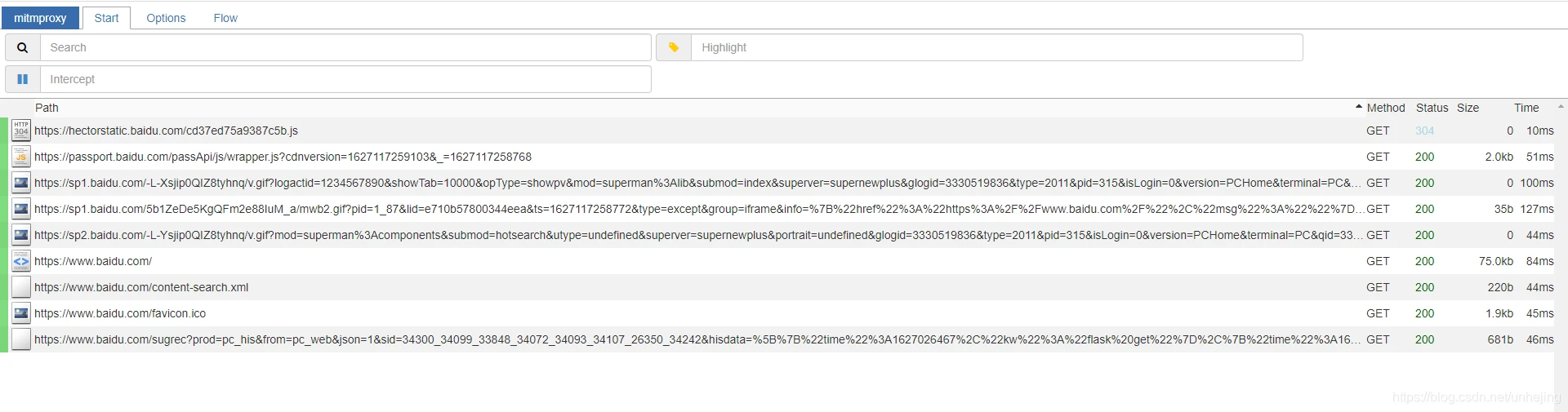Click the scrollbar up arrow
The height and width of the screenshot is (412, 1568).
1561,107
